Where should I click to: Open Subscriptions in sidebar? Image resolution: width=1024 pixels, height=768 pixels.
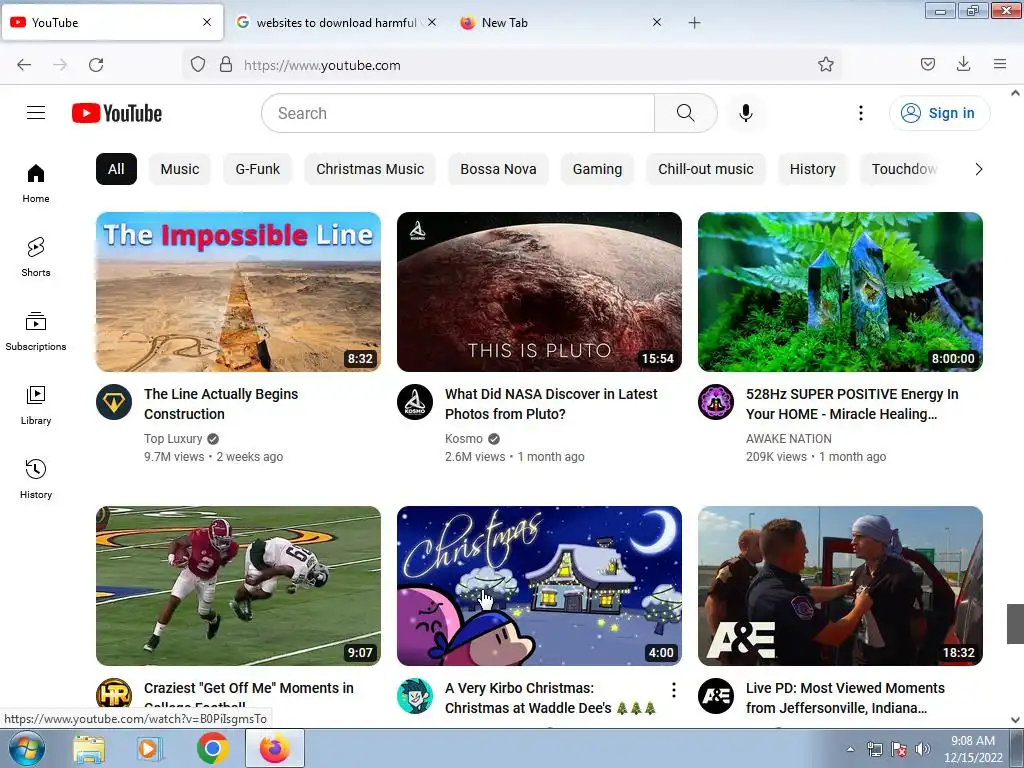[x=36, y=331]
